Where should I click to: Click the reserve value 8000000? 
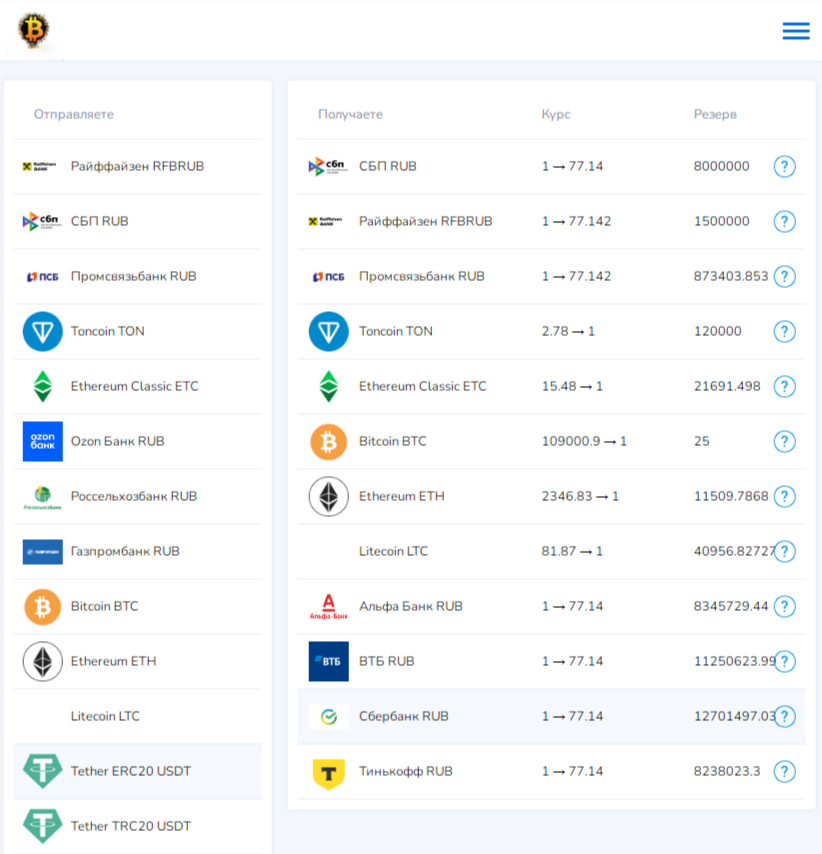721,166
